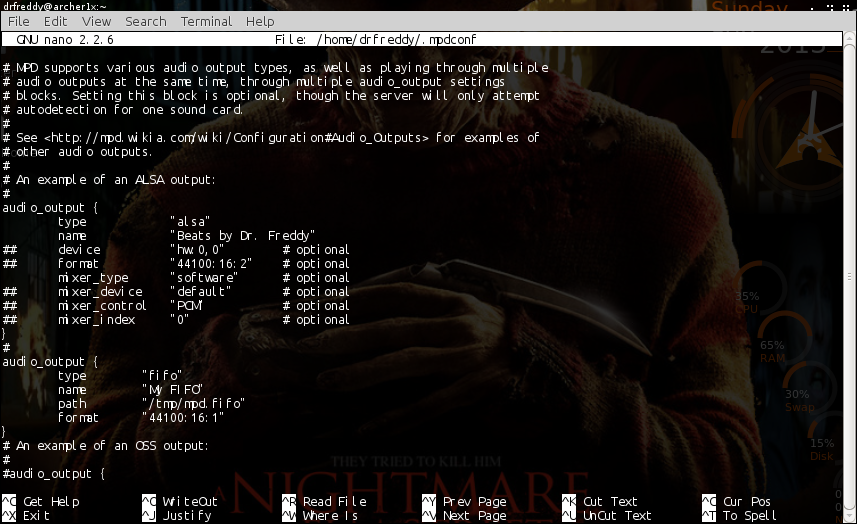Open the View menu

96,21
